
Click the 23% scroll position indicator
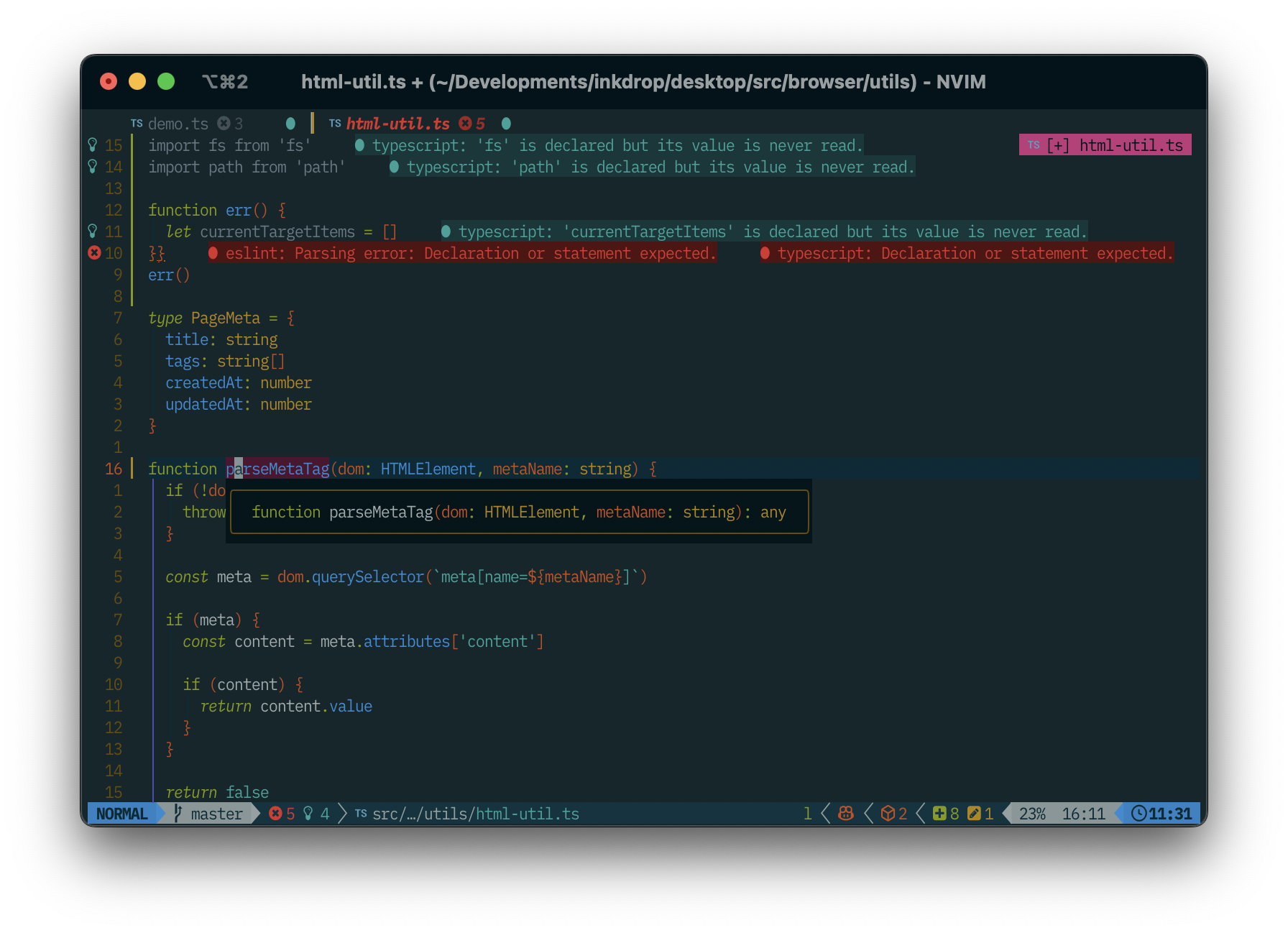click(1032, 814)
